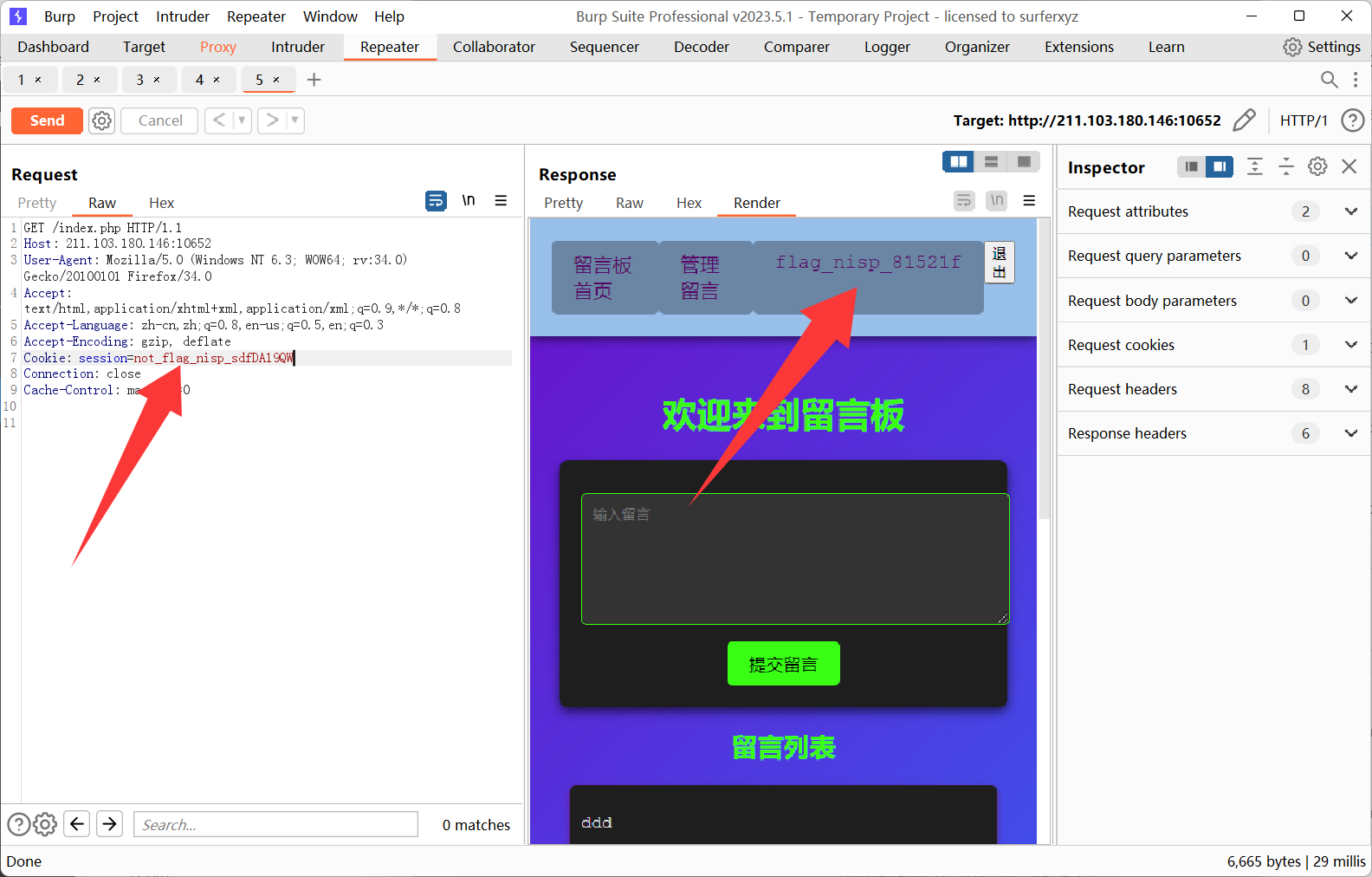1372x877 pixels.
Task: Click 留言板首页 nav link
Action: 604,277
